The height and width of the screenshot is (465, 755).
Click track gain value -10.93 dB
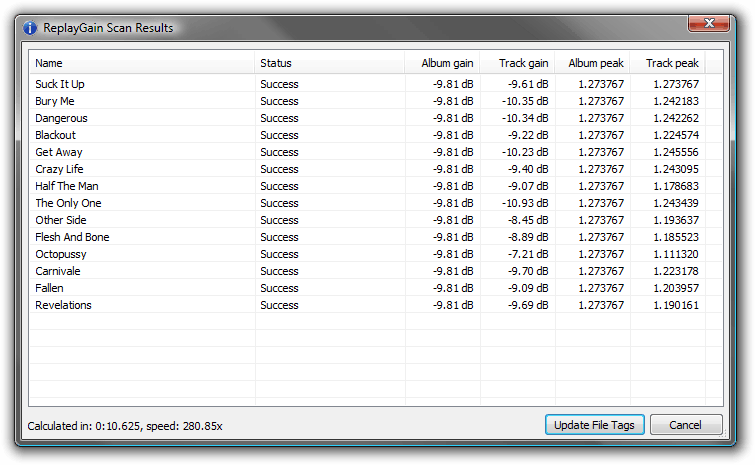(525, 203)
